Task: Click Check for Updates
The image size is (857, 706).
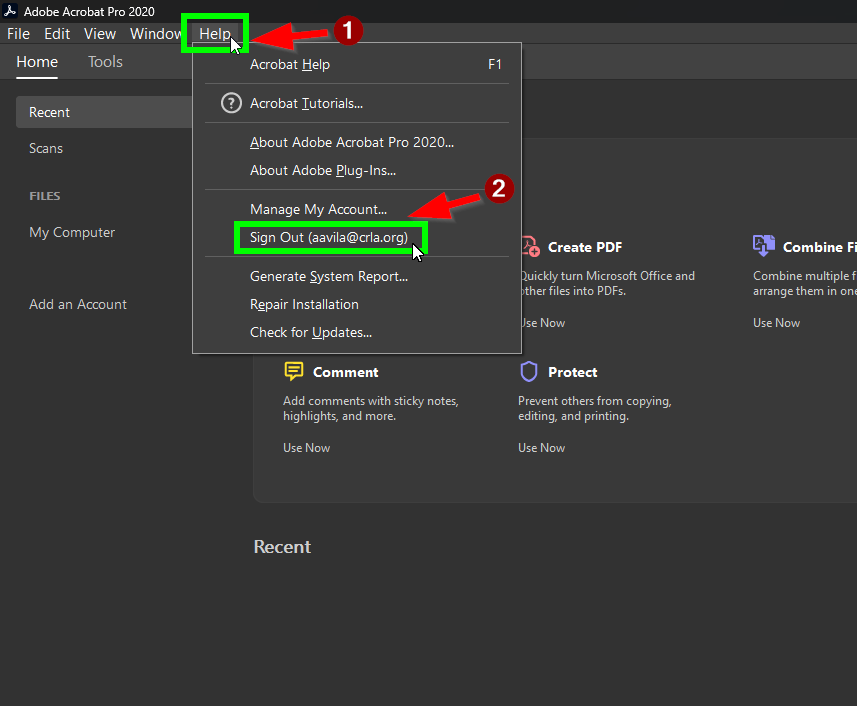Action: coord(357,333)
